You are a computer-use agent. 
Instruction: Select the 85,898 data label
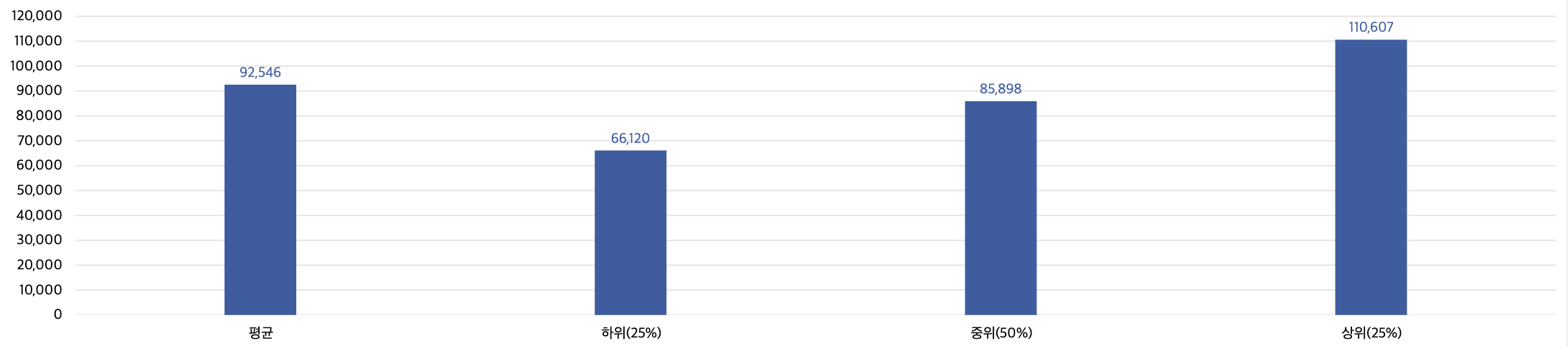1000,89
